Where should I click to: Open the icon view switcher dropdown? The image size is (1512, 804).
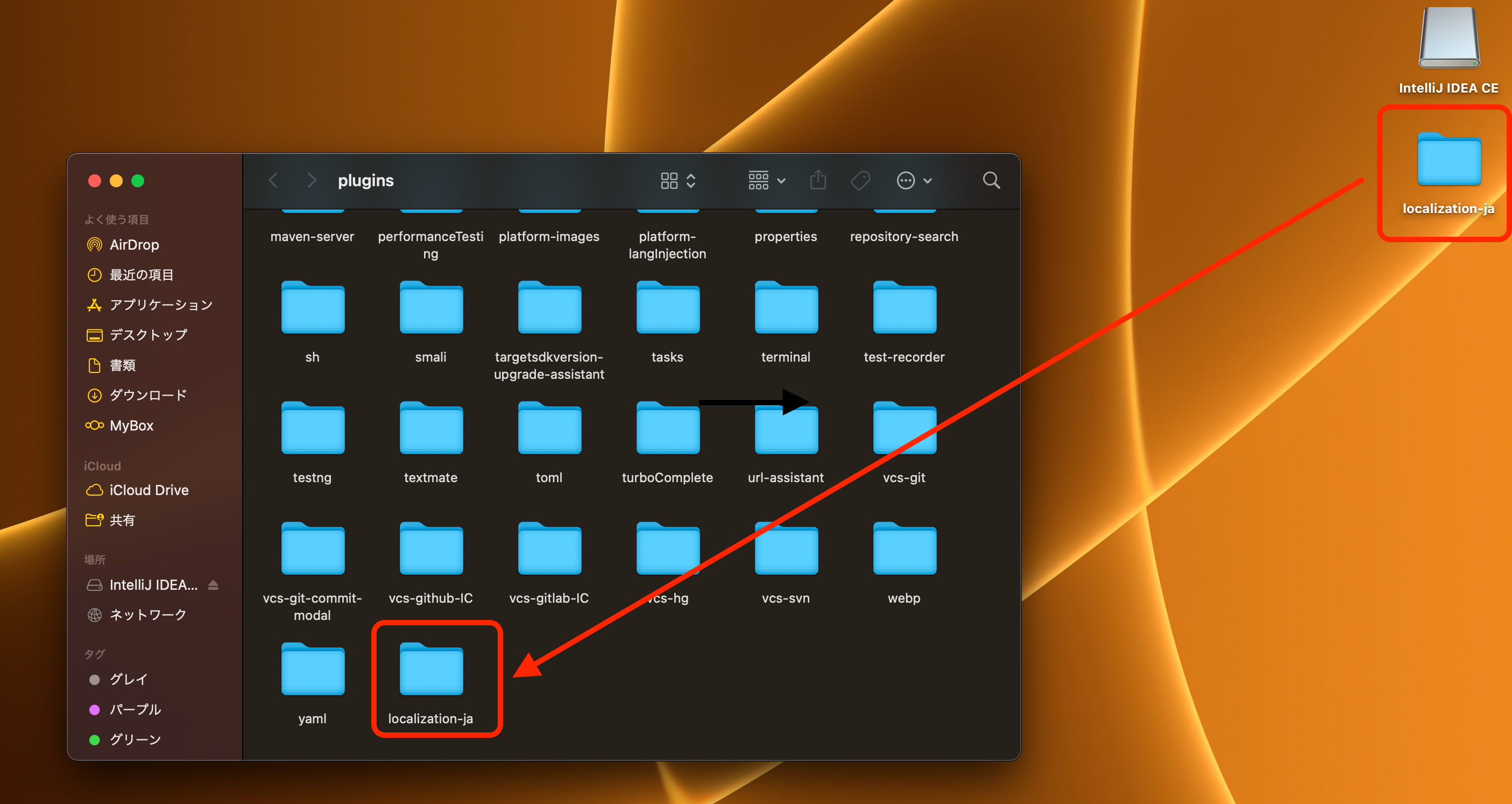pos(678,180)
